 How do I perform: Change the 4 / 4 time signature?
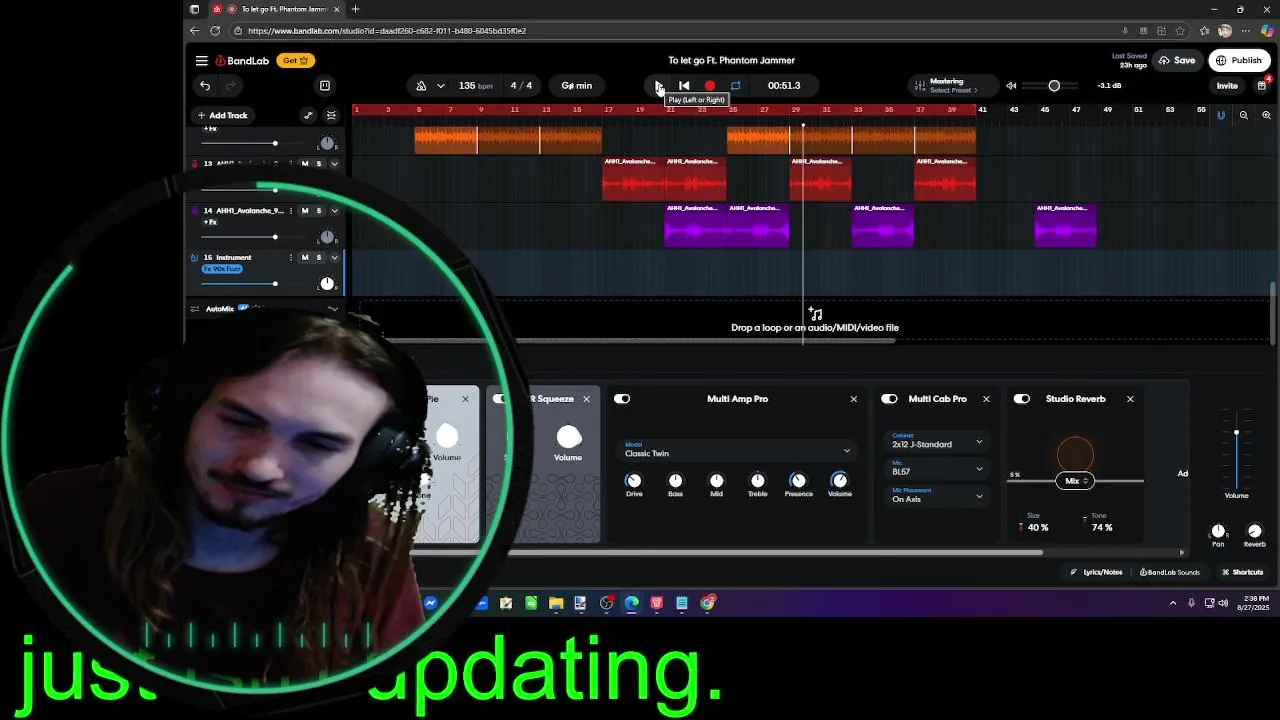[522, 86]
